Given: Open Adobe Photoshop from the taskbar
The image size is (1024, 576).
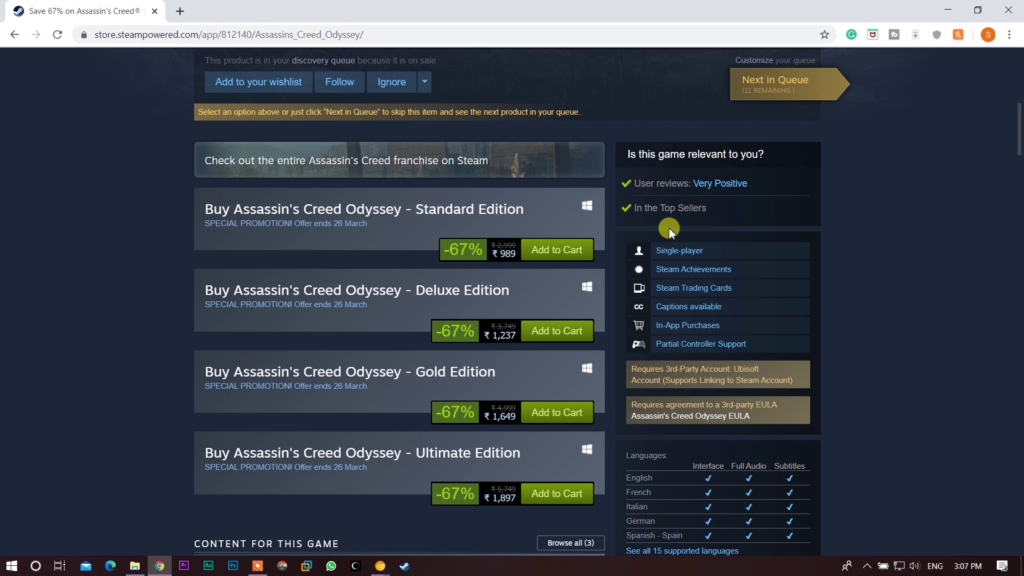Looking at the screenshot, I should pyautogui.click(x=233, y=566).
